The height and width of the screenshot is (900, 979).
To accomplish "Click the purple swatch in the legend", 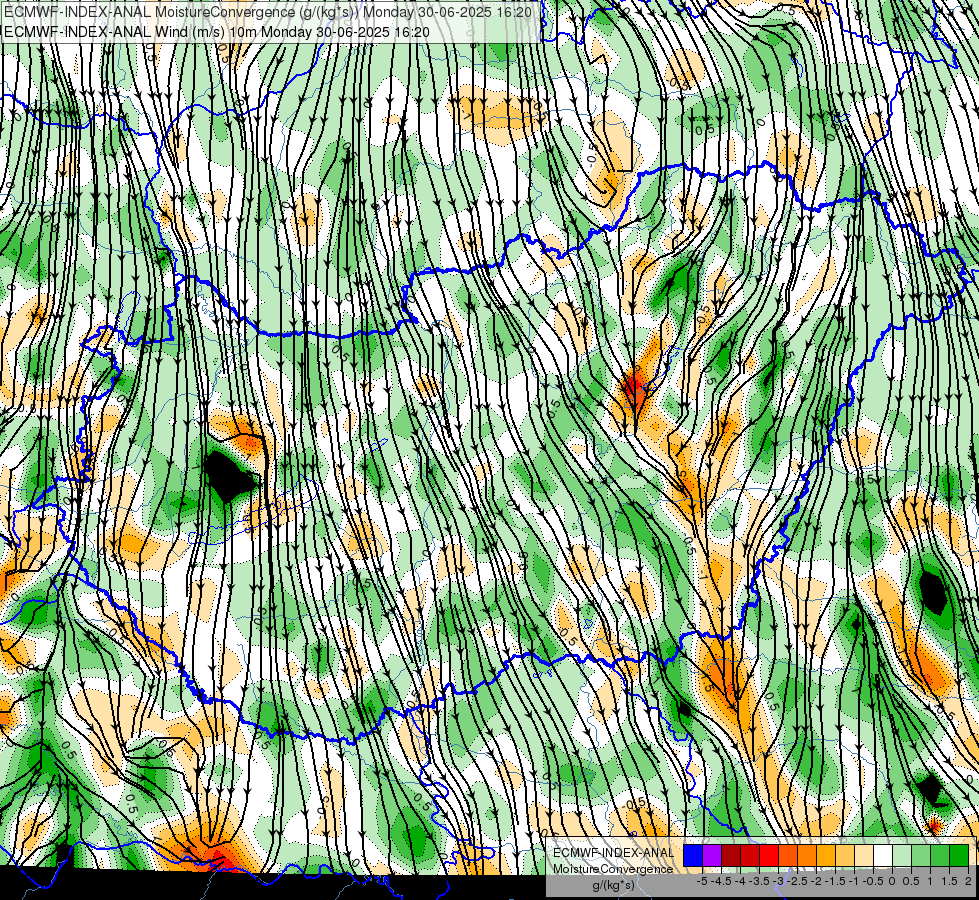I will tap(712, 855).
